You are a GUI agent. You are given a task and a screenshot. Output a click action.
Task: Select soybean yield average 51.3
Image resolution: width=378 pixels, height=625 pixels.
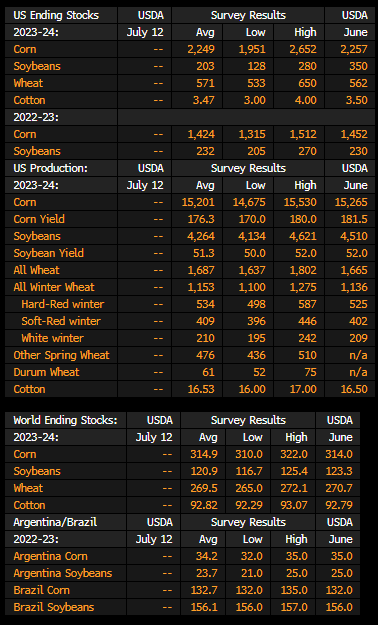coord(205,254)
